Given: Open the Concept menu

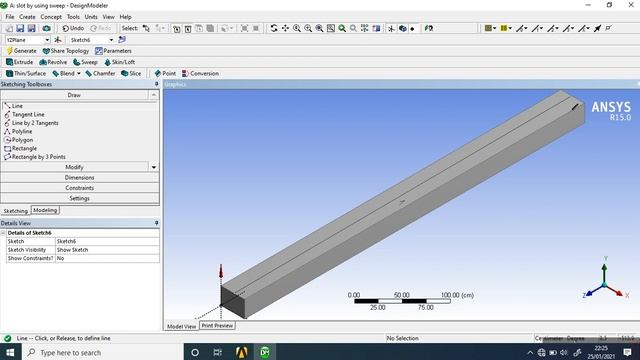Looking at the screenshot, I should (x=51, y=17).
